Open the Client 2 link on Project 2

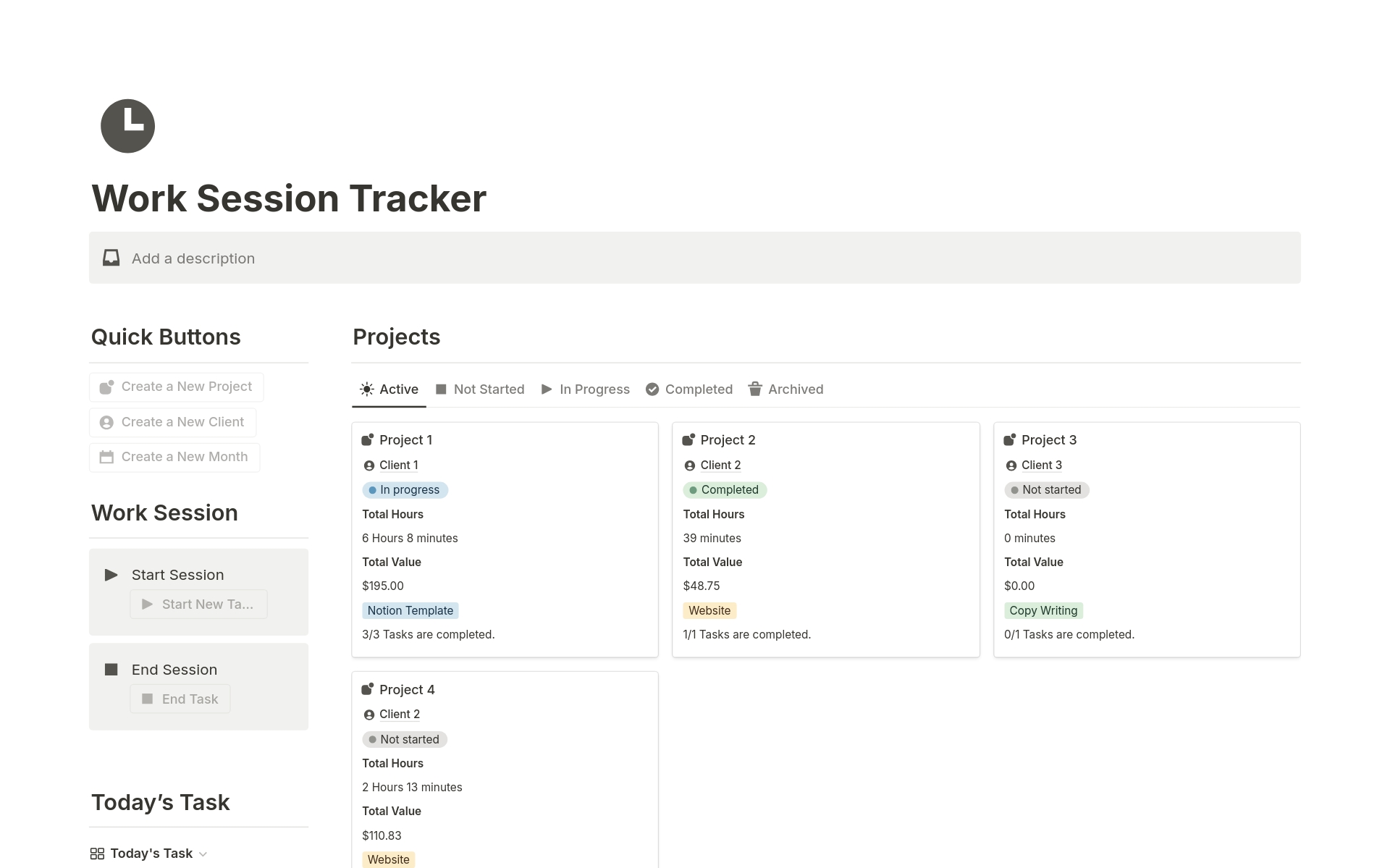click(721, 465)
